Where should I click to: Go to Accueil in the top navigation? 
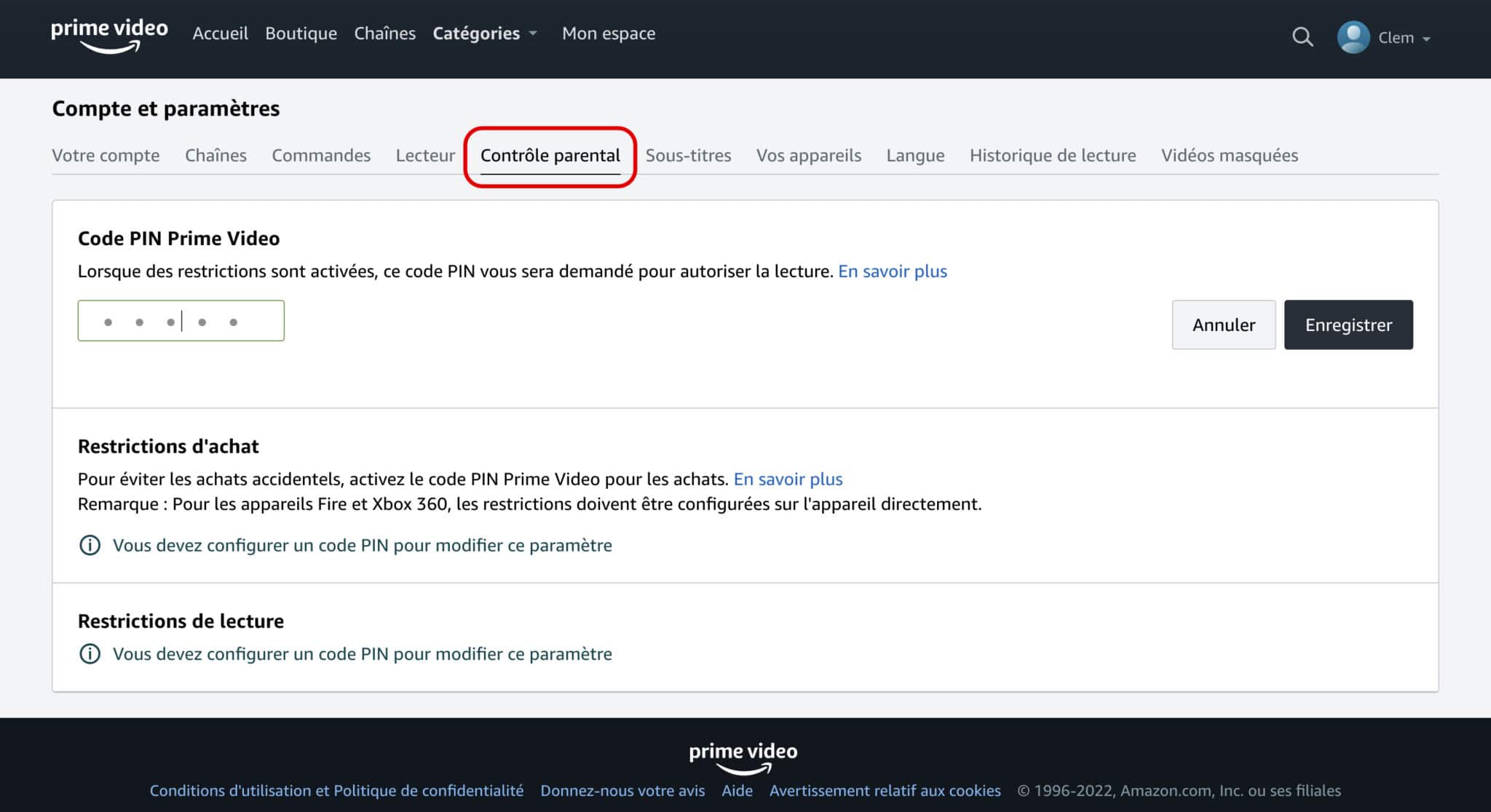click(x=220, y=33)
